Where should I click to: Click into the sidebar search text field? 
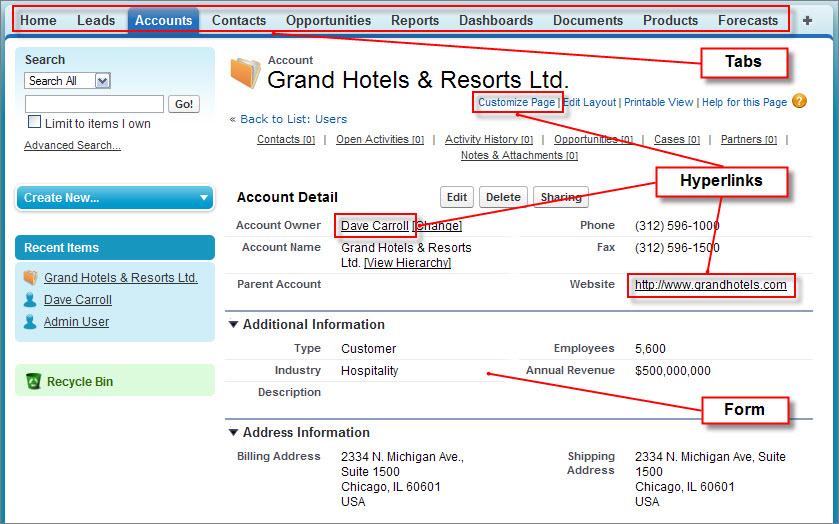(x=94, y=104)
